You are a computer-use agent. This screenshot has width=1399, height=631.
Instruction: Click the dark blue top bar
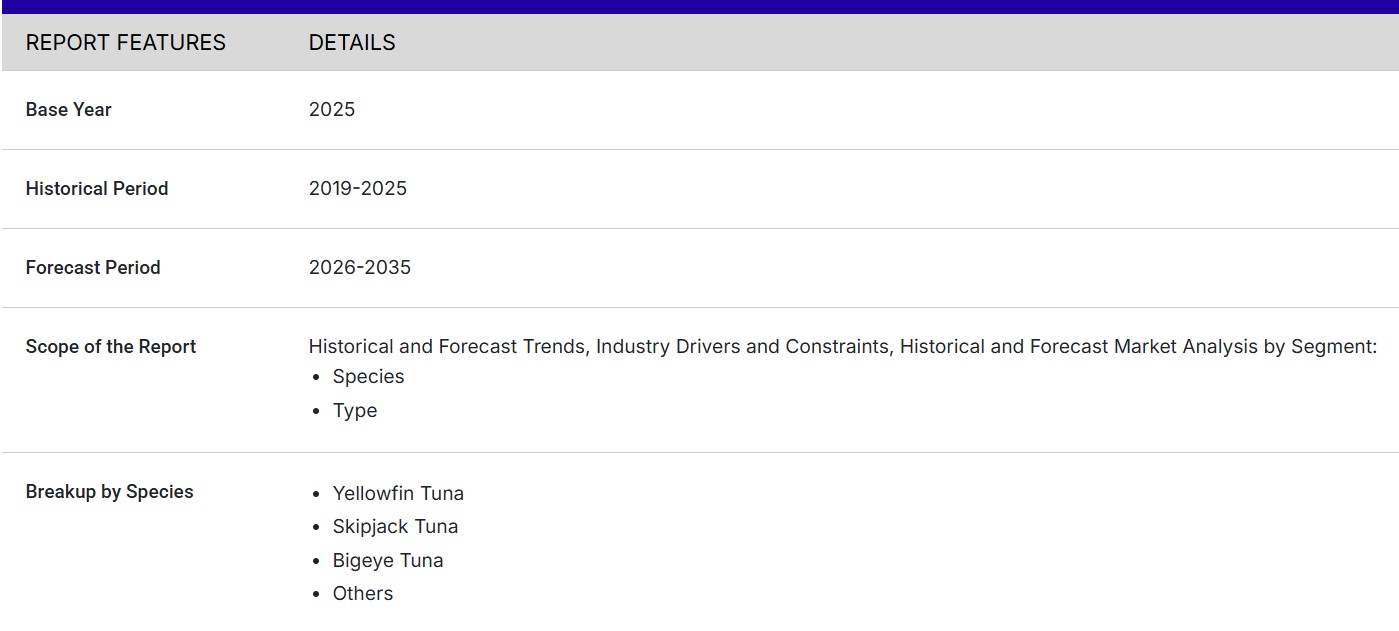(700, 7)
